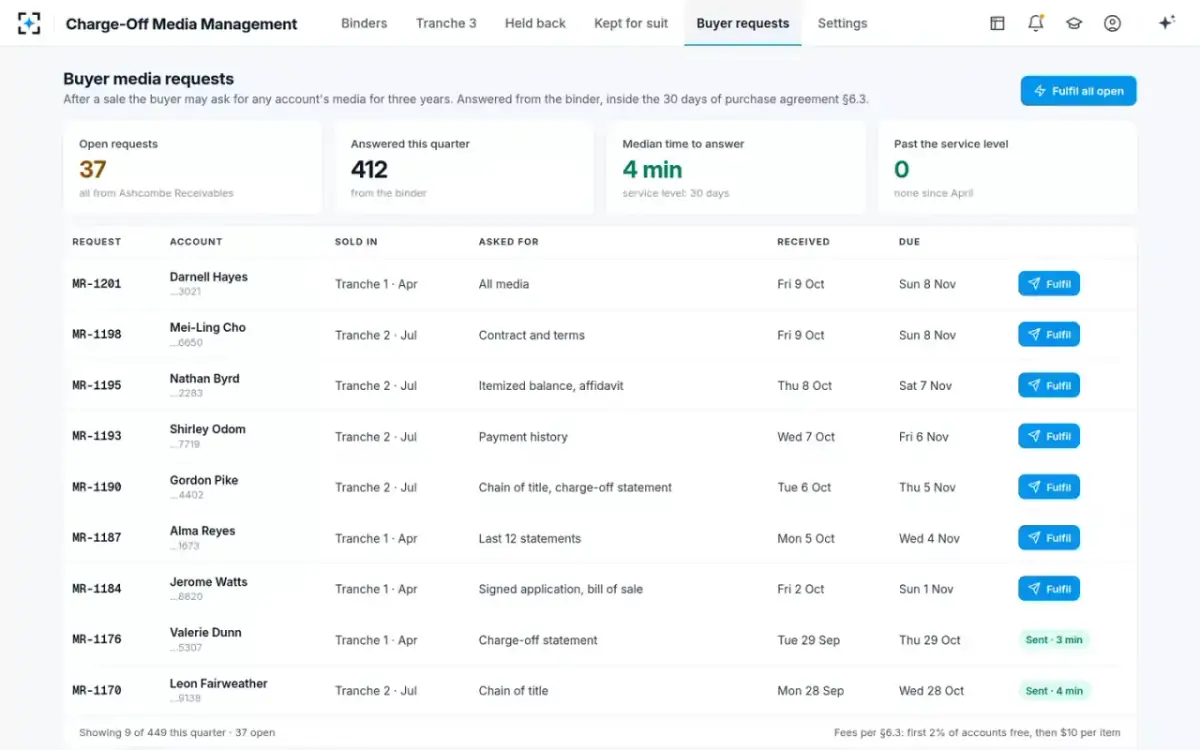Click account name Valerie Dunn

206,633
